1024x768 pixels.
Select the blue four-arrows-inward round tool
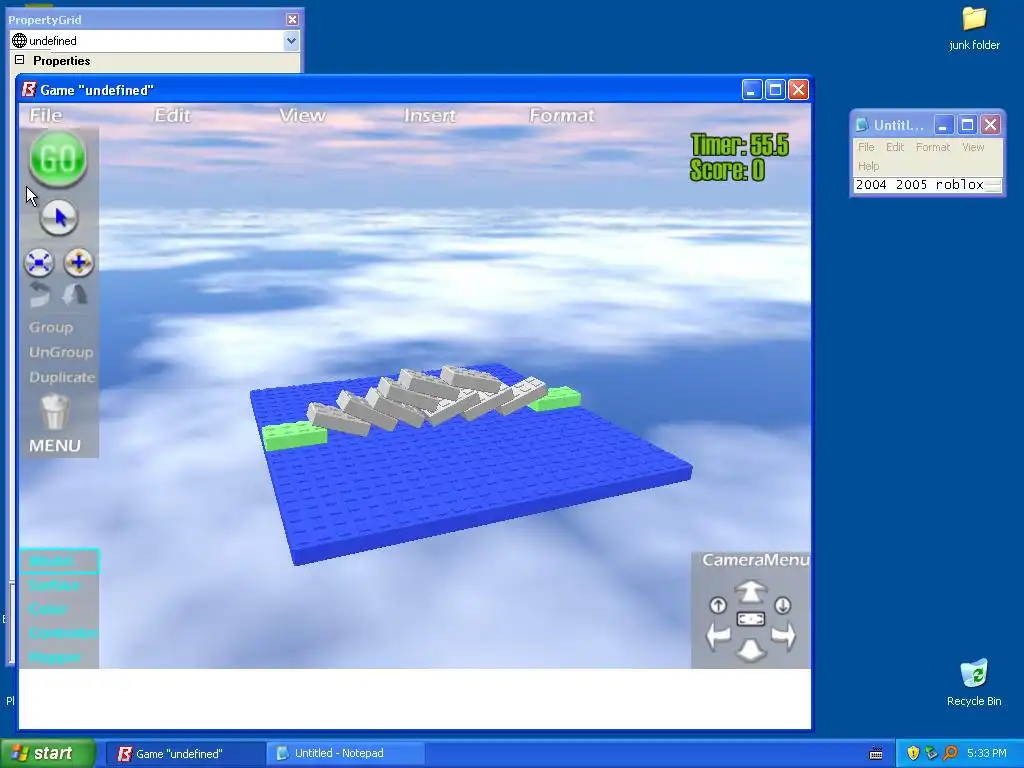pyautogui.click(x=39, y=263)
